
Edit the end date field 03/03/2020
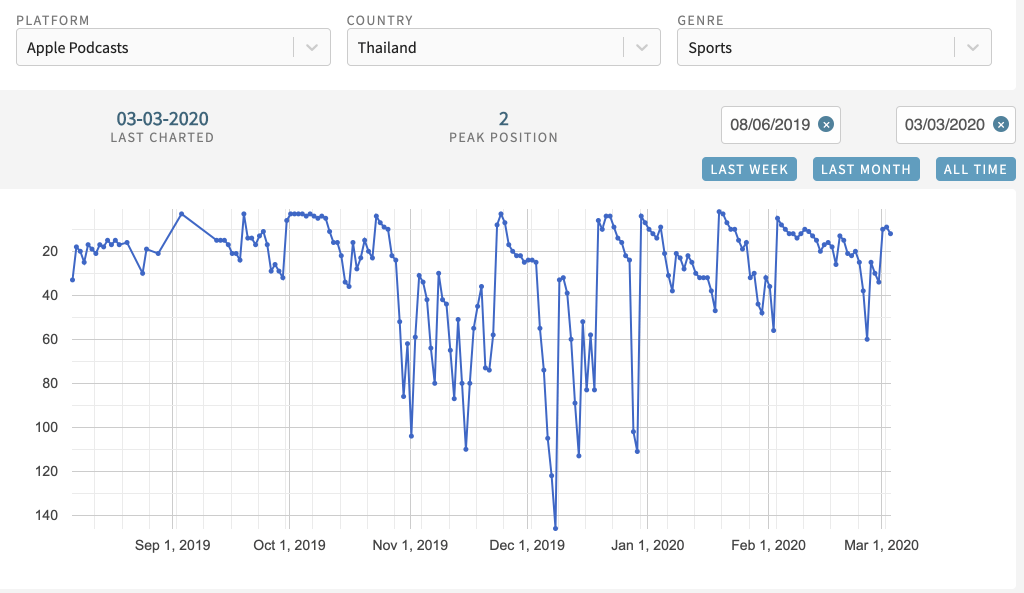944,125
